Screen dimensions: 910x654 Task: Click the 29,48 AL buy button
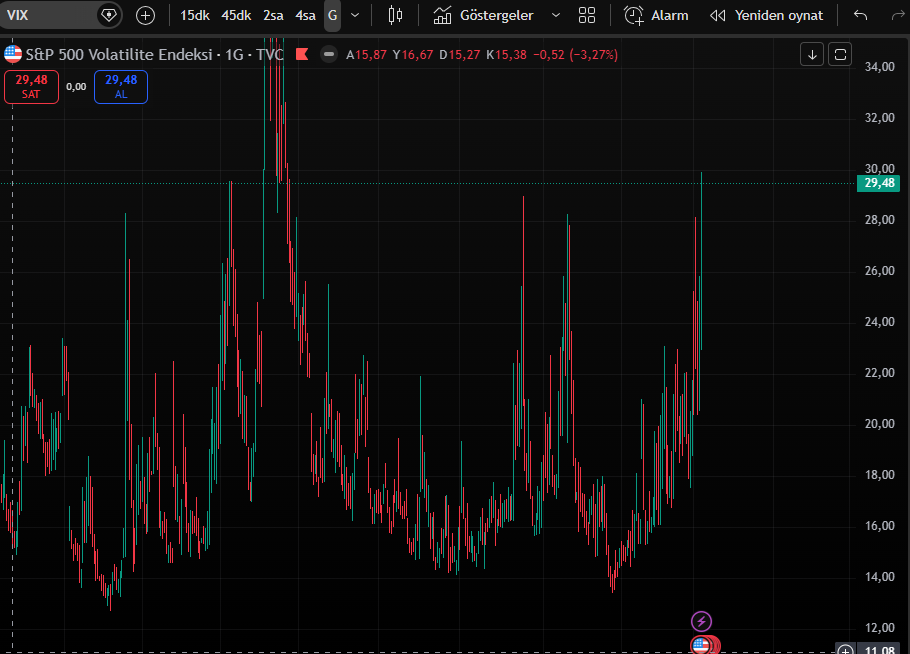[121, 87]
